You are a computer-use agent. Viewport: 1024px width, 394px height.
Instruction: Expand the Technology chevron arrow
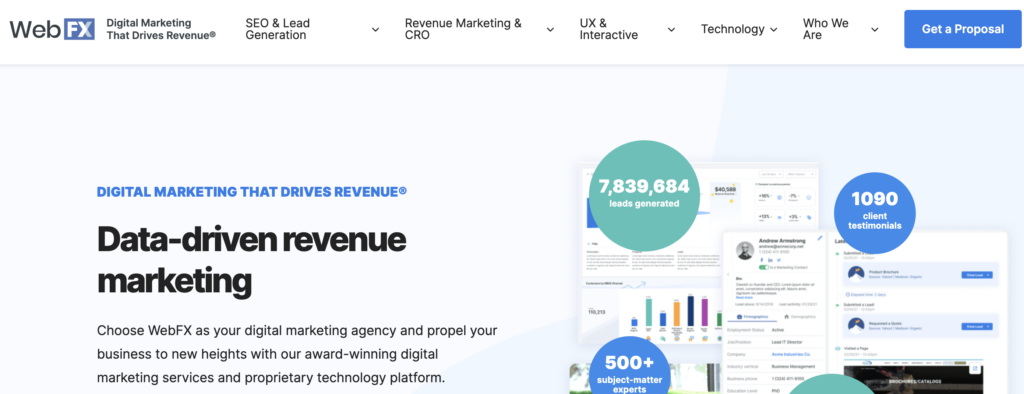point(774,29)
